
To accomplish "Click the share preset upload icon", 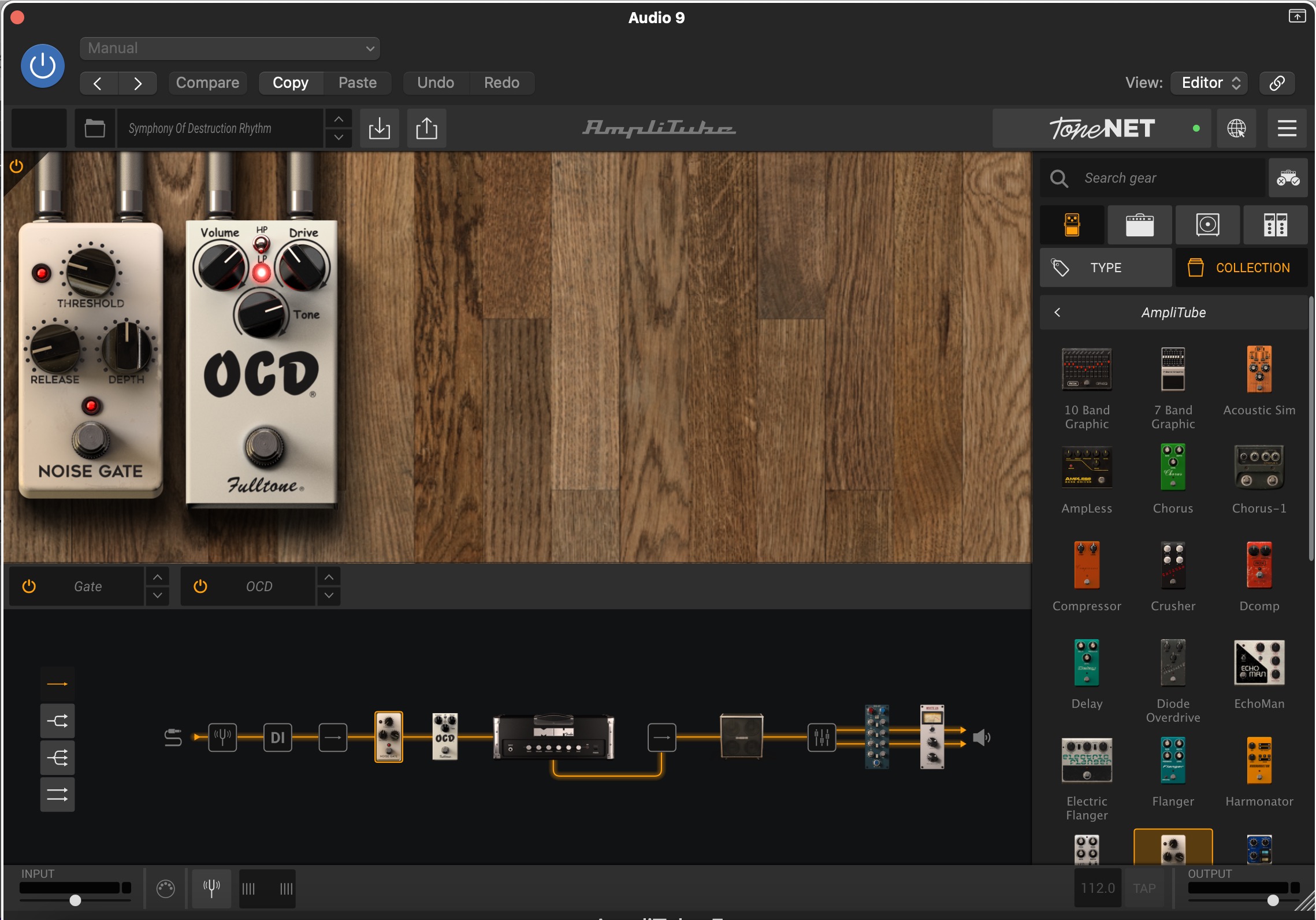I will 426,128.
